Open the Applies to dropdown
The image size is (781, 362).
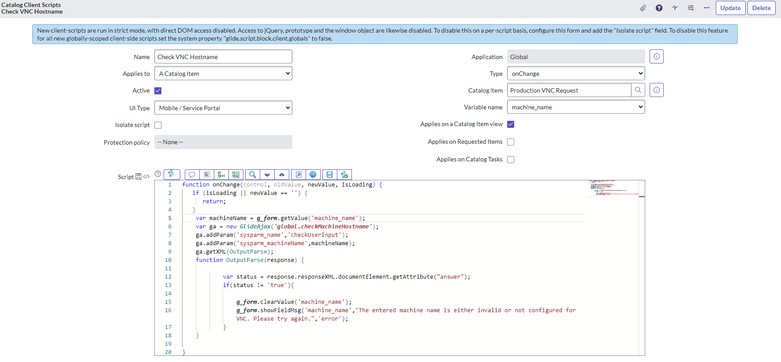click(x=223, y=73)
